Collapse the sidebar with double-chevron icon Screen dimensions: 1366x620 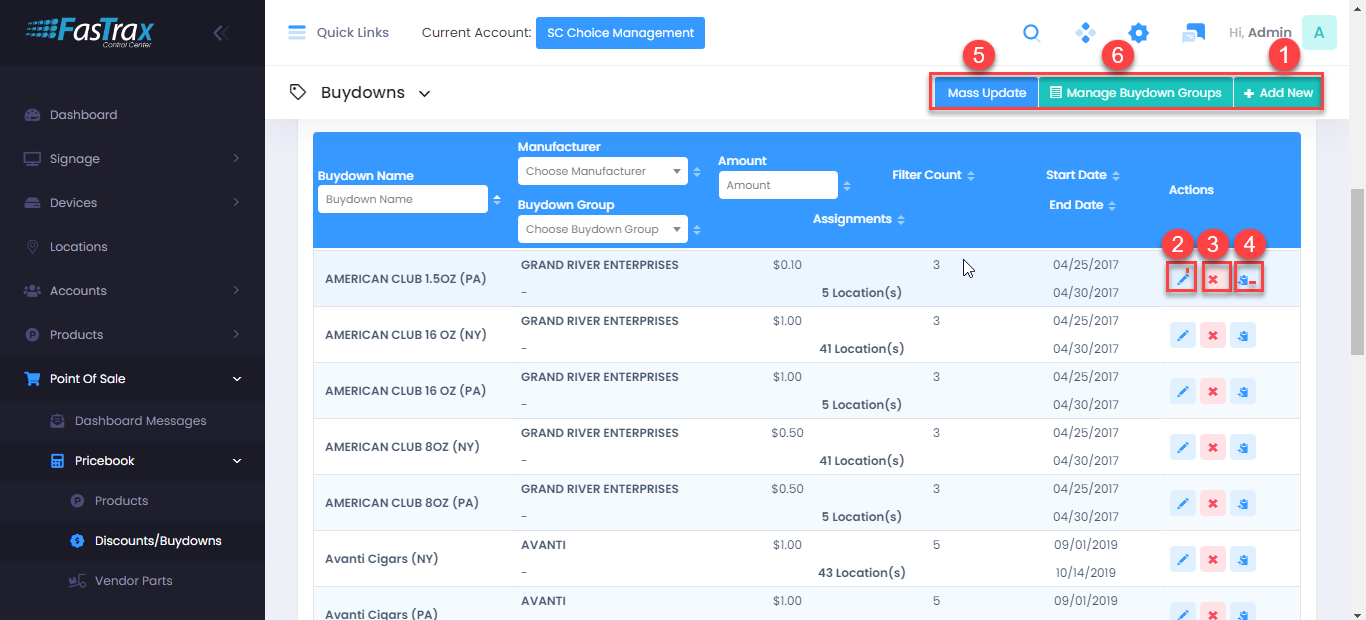coord(221,33)
